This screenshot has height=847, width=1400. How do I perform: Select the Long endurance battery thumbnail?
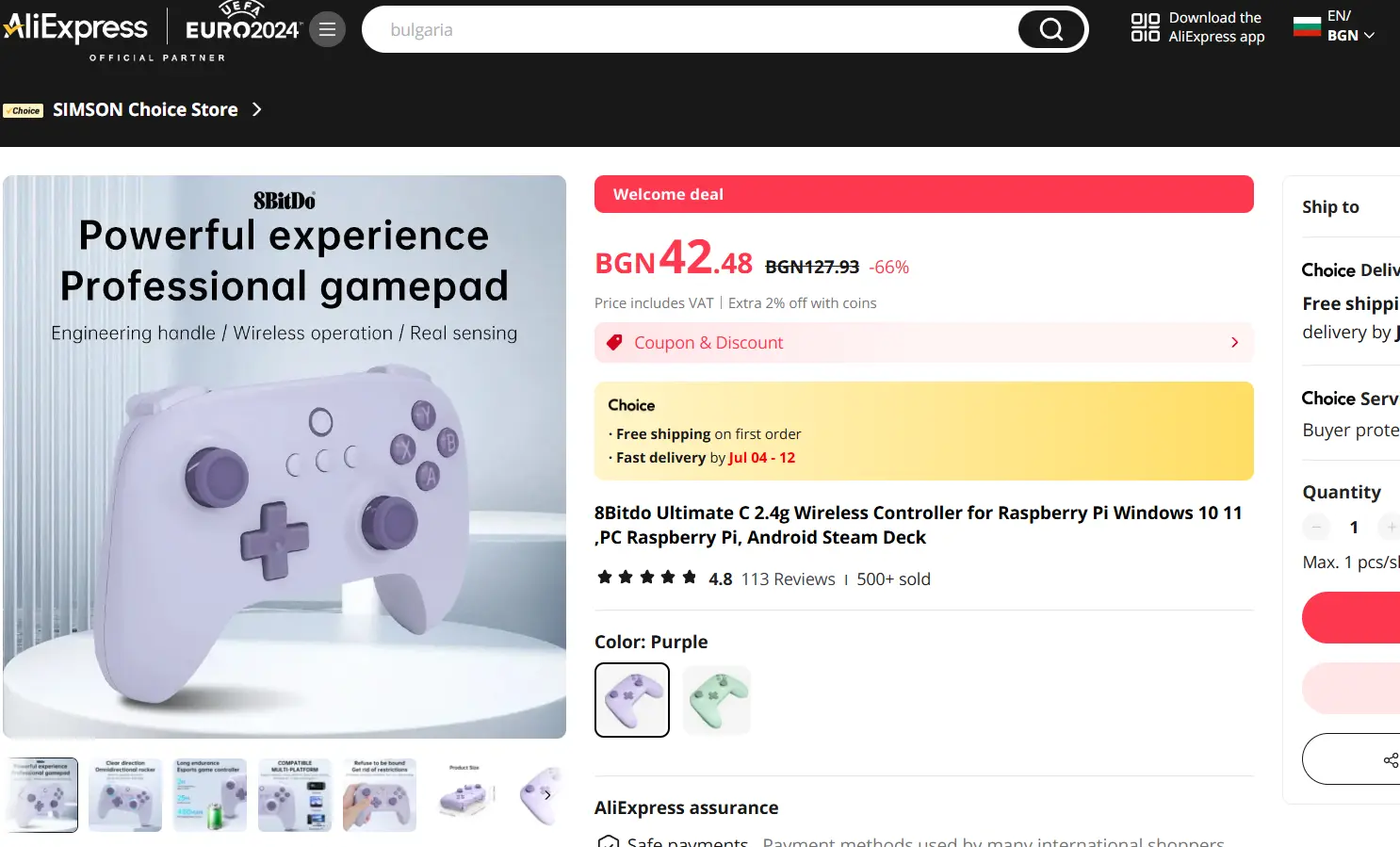tap(210, 795)
